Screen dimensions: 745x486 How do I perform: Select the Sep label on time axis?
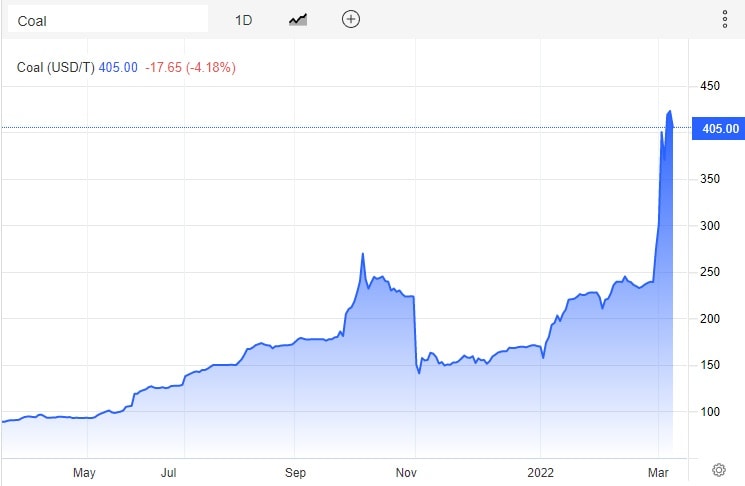pos(294,470)
